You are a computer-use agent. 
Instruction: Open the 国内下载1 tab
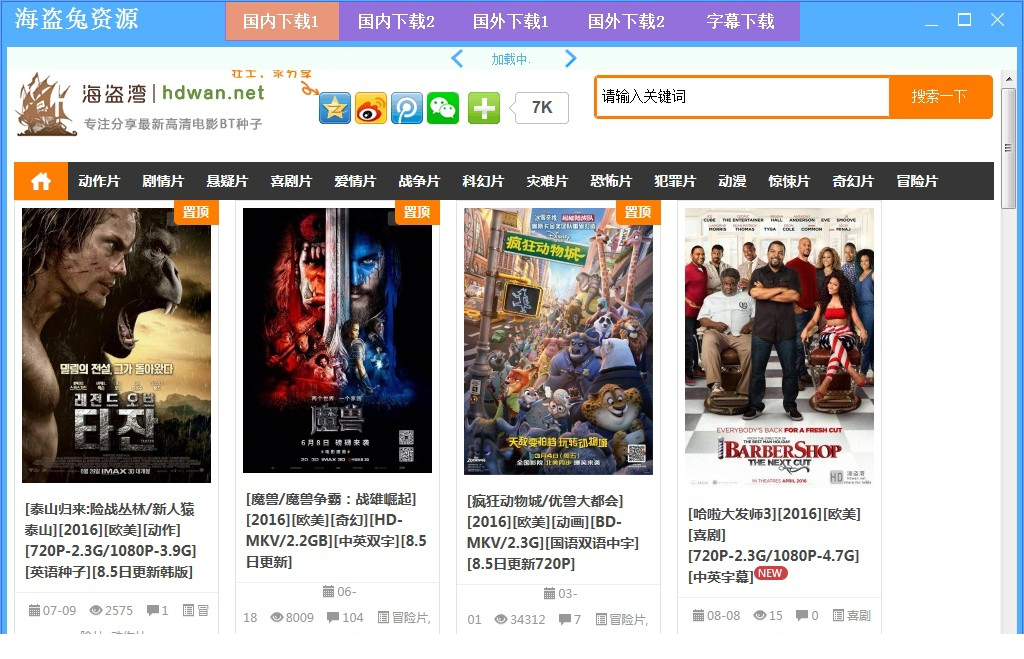pos(282,22)
